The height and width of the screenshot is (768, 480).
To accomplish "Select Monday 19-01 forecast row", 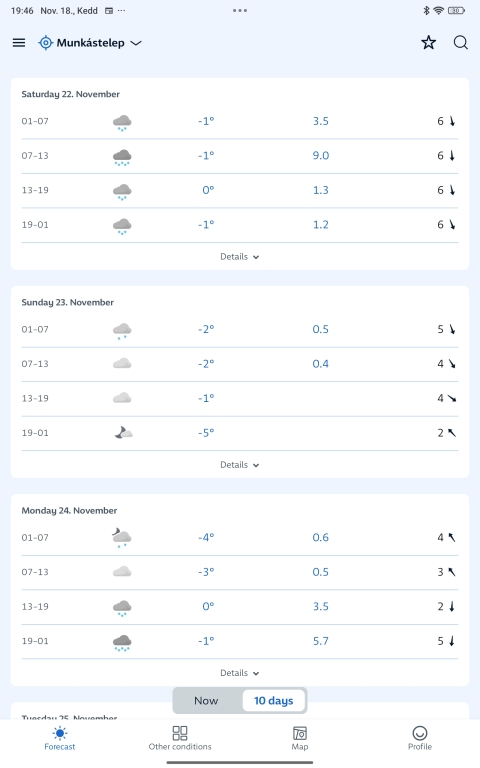I will pyautogui.click(x=240, y=641).
